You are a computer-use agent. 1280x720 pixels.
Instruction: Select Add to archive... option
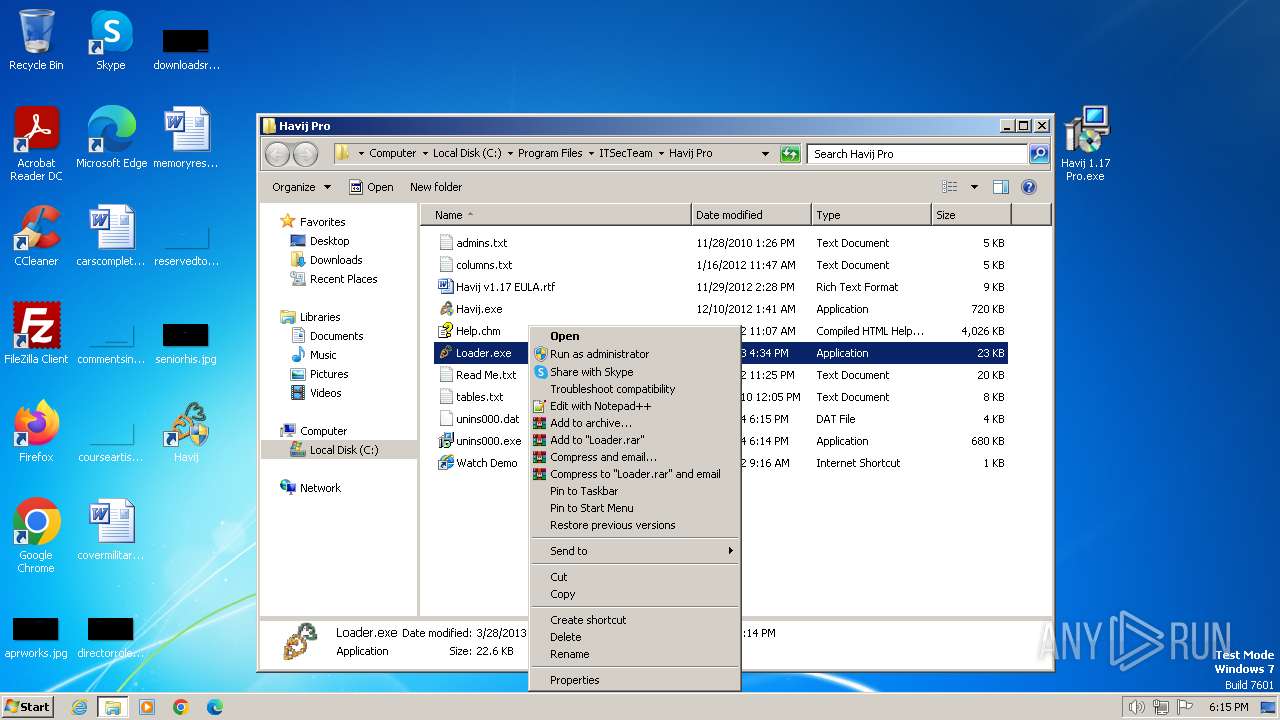pos(635,423)
